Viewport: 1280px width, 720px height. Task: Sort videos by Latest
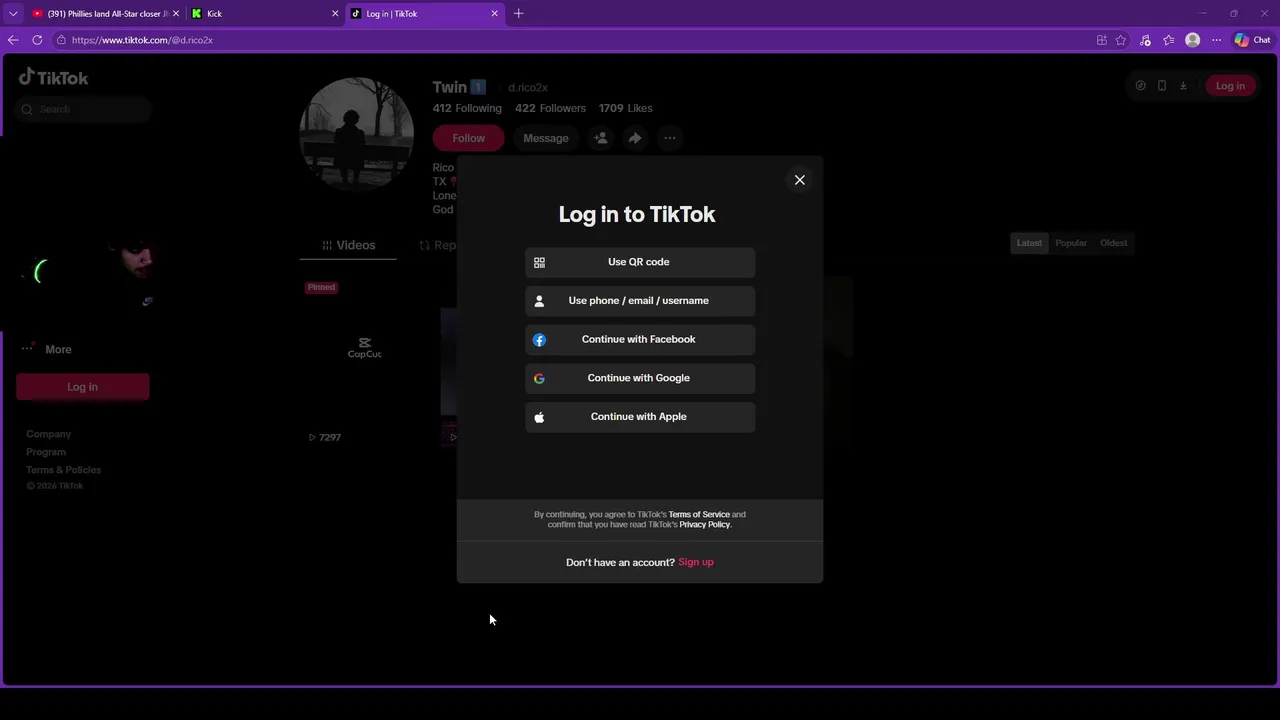1029,243
